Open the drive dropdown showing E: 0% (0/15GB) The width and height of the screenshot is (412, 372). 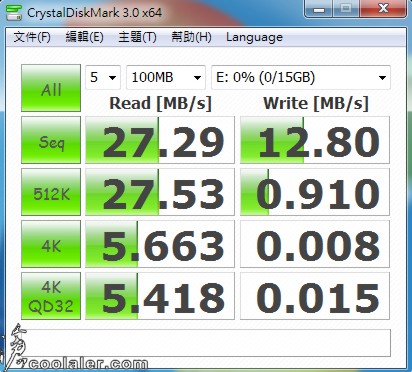tap(301, 77)
